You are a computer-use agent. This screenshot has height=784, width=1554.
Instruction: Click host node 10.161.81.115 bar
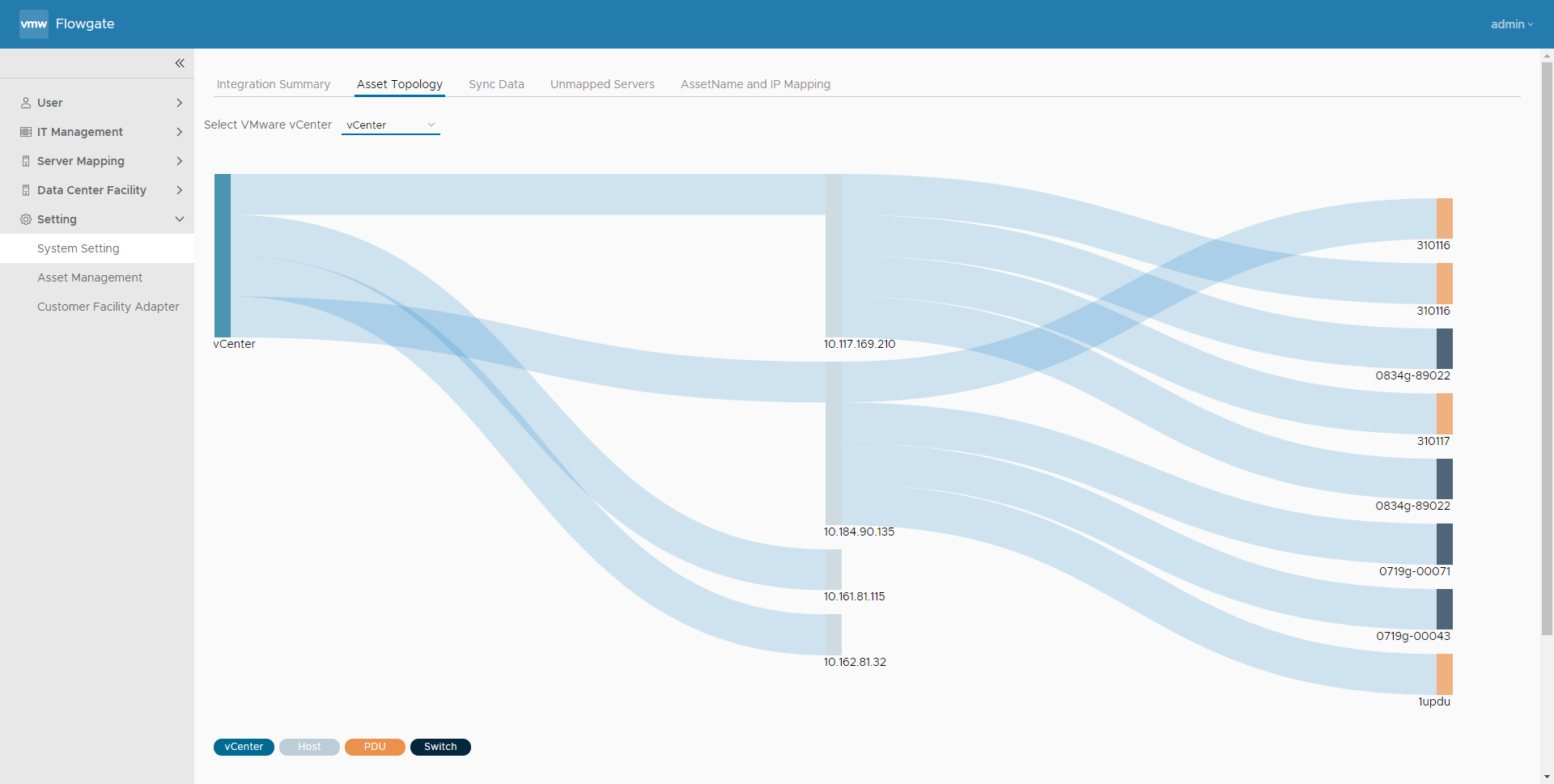pos(834,570)
